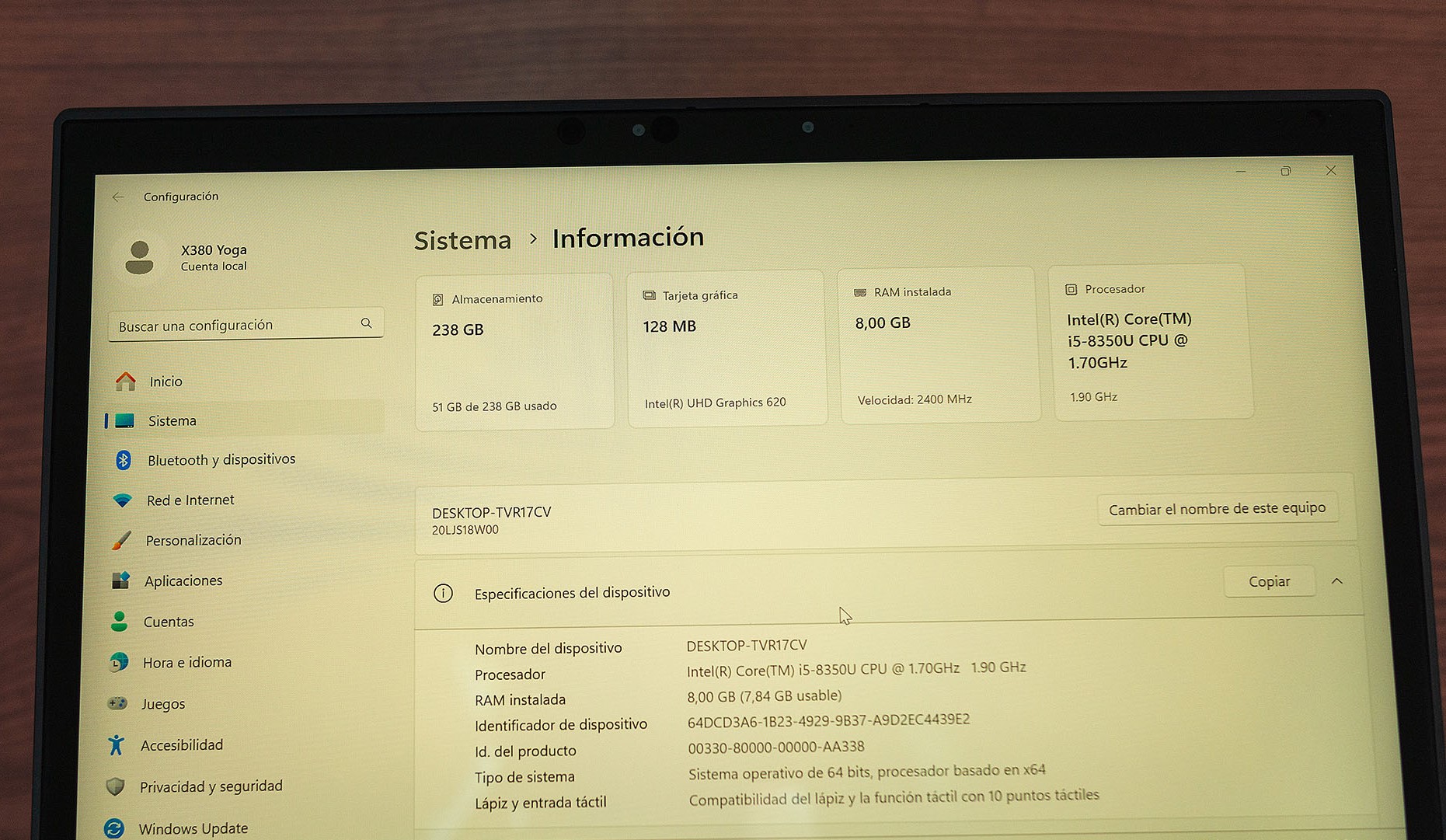Click Cambiar el nombre de este equipo

pos(1217,509)
